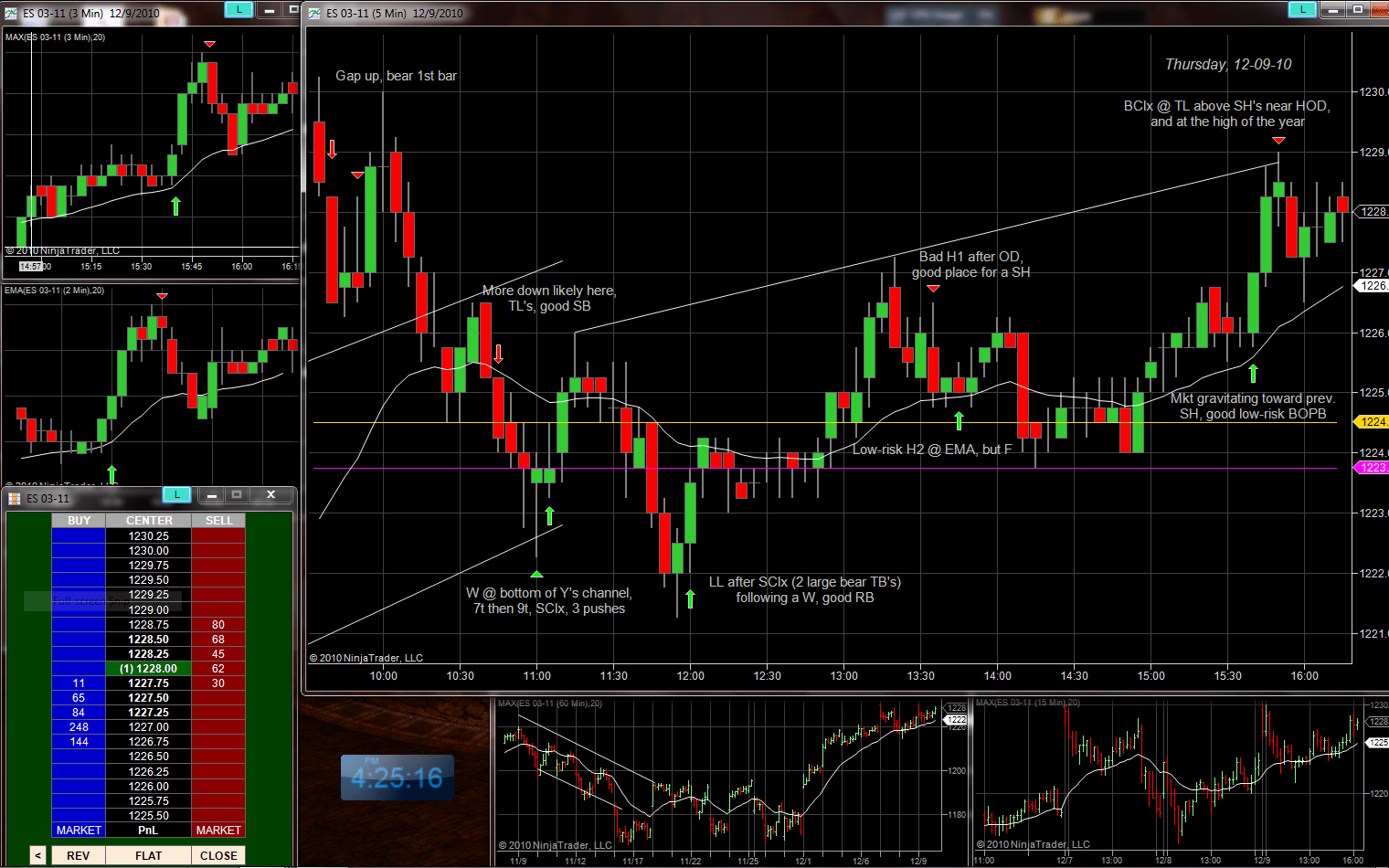Click the chart icon of the 5 Min window
Screen dimensions: 1389x868
pos(315,13)
